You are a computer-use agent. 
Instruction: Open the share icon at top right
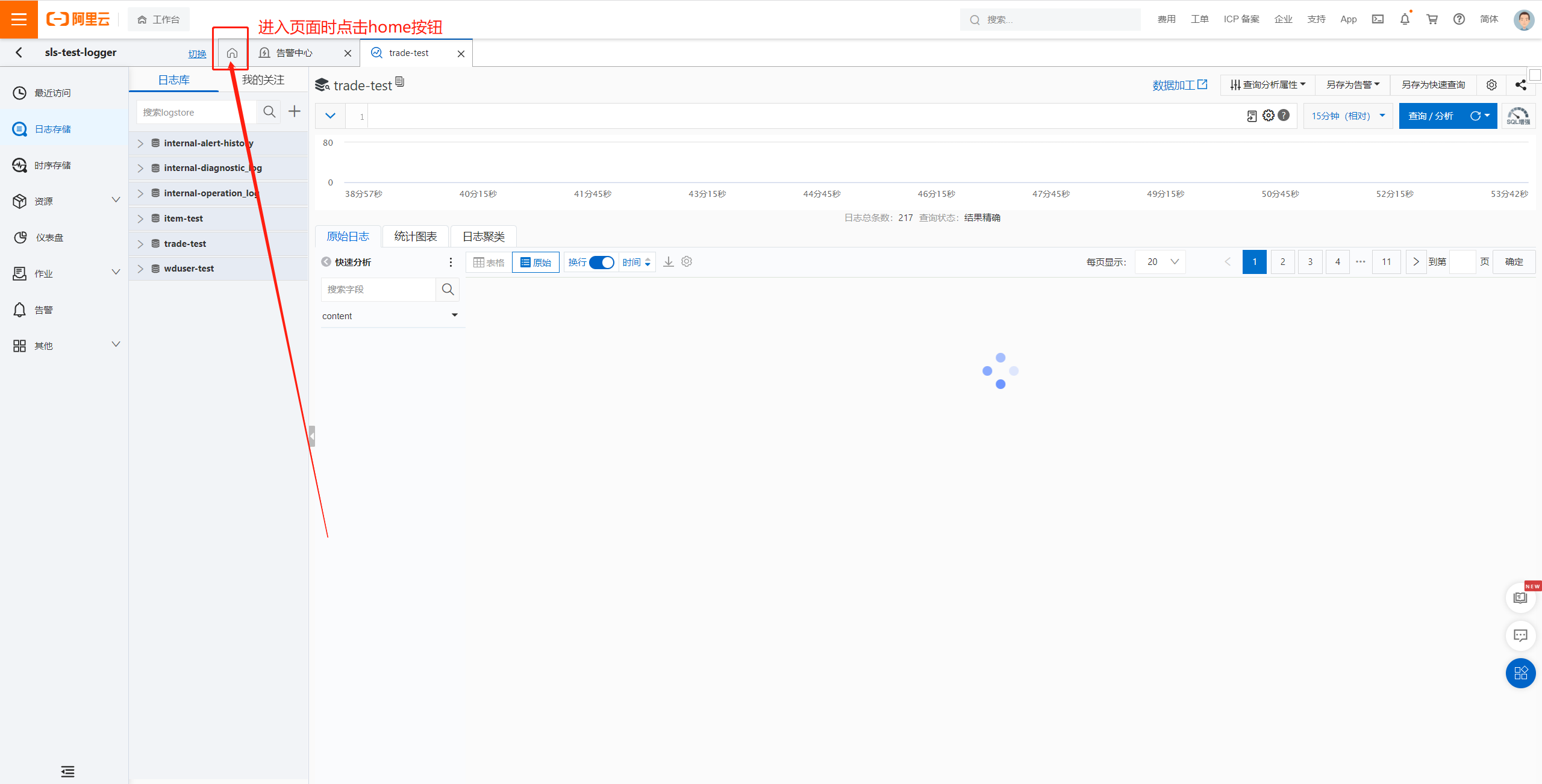(1520, 85)
